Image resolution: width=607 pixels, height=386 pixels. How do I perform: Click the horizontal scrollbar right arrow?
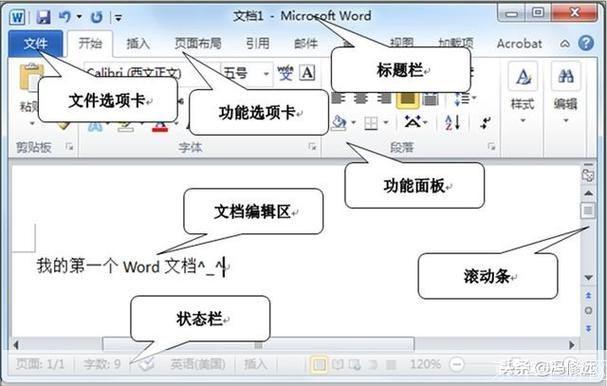572,345
